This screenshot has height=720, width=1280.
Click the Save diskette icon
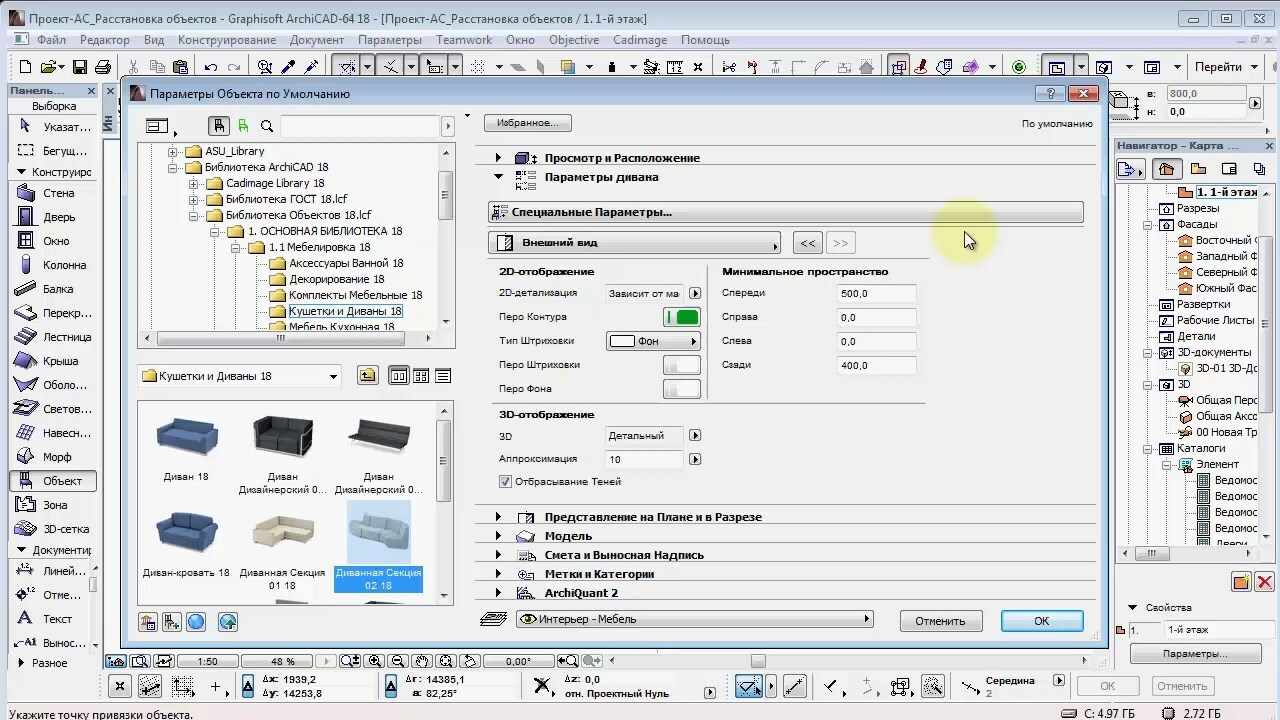tap(79, 67)
